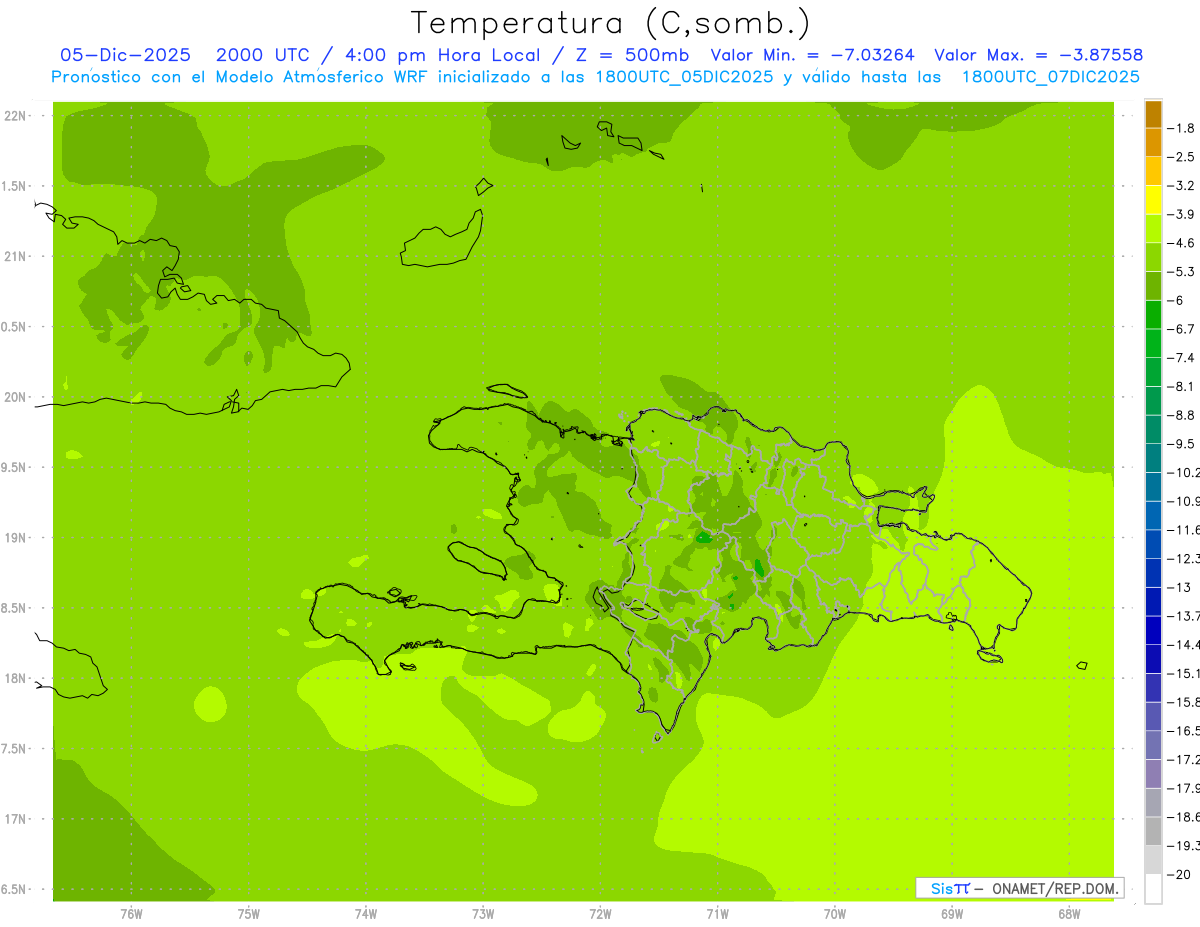Pick the blue legend swatch between -11.6 and -12.3

(x=1153, y=544)
